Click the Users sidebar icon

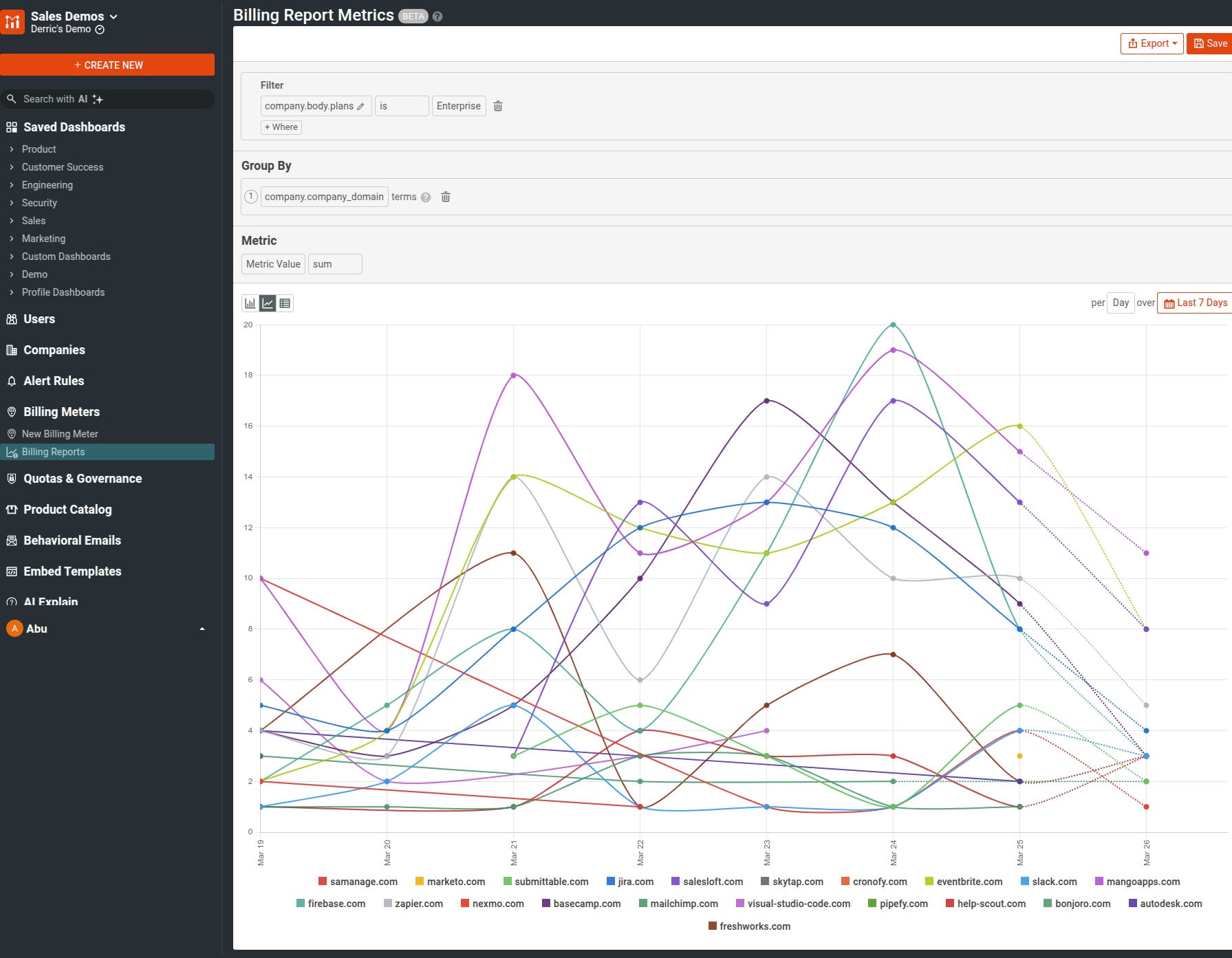(39, 318)
